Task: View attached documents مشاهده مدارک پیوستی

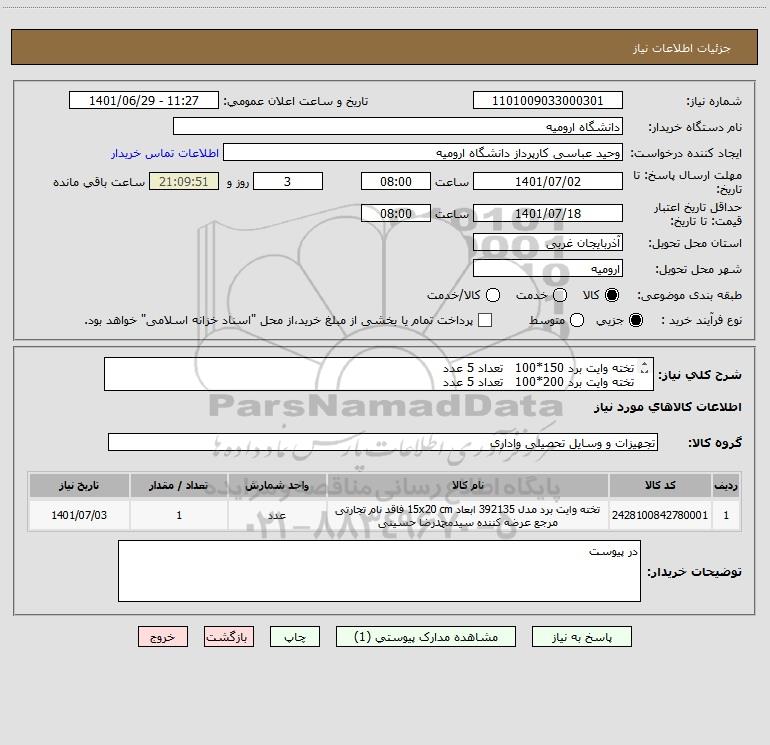Action: tap(426, 637)
